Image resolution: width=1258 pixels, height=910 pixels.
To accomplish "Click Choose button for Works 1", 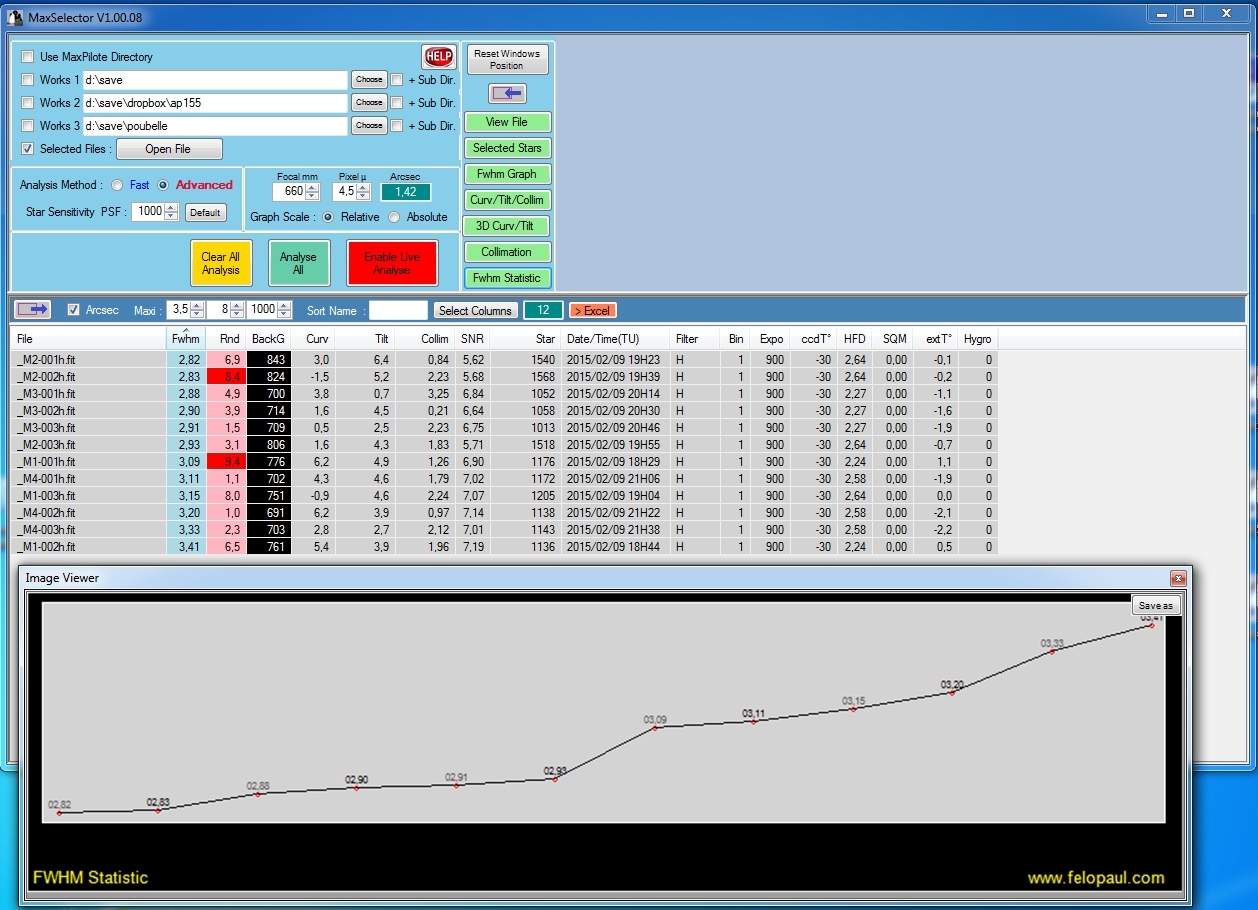I will (369, 79).
